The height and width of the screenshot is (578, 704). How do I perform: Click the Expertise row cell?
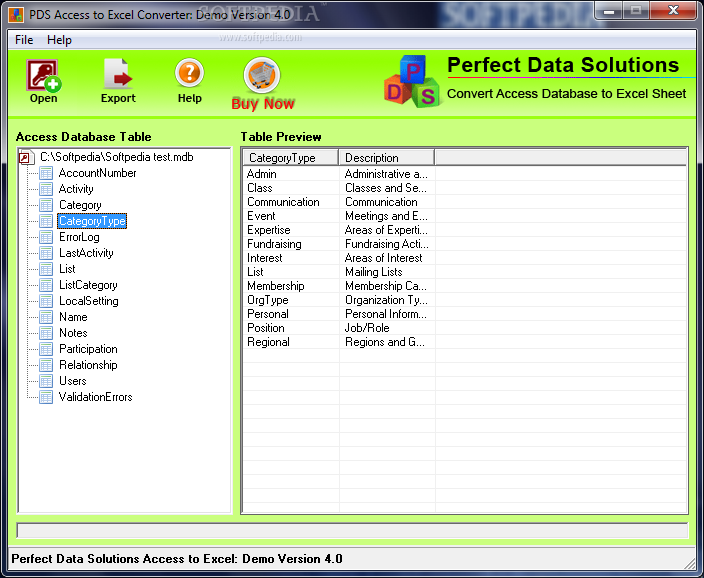(268, 230)
